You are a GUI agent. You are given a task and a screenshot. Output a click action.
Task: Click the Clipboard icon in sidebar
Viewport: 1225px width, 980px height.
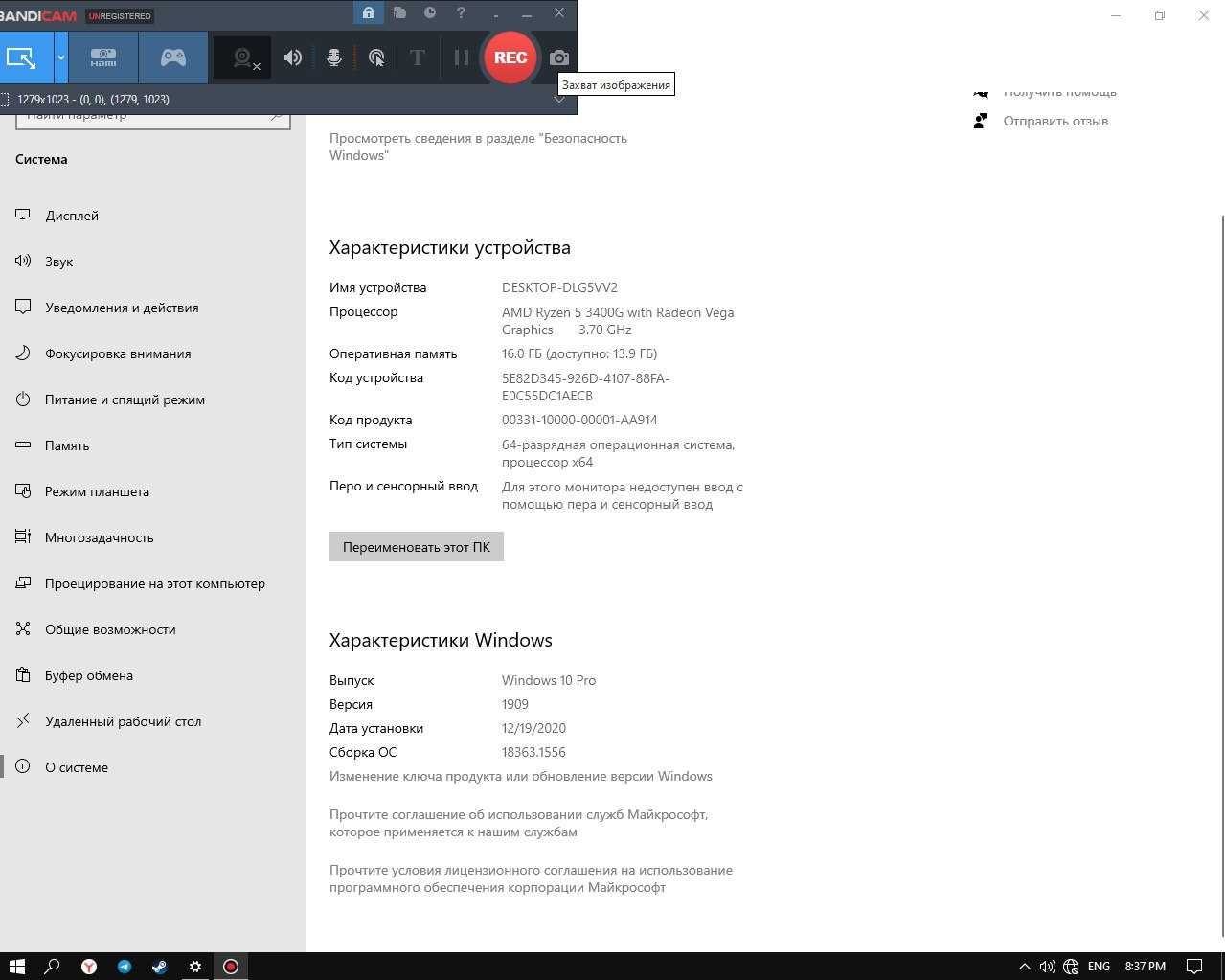coord(23,674)
